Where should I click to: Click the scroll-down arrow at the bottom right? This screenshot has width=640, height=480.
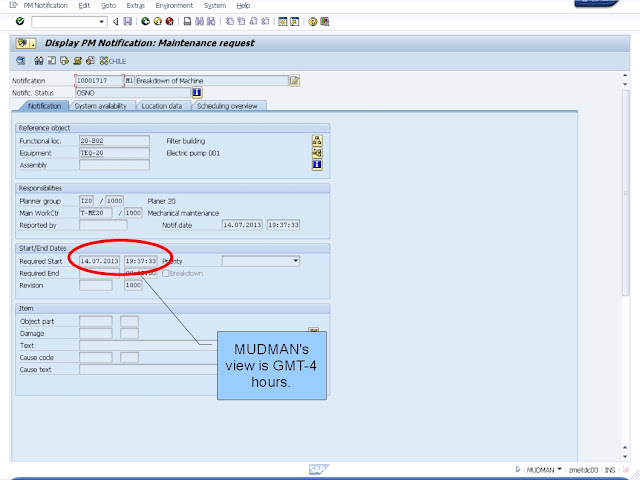(x=625, y=456)
